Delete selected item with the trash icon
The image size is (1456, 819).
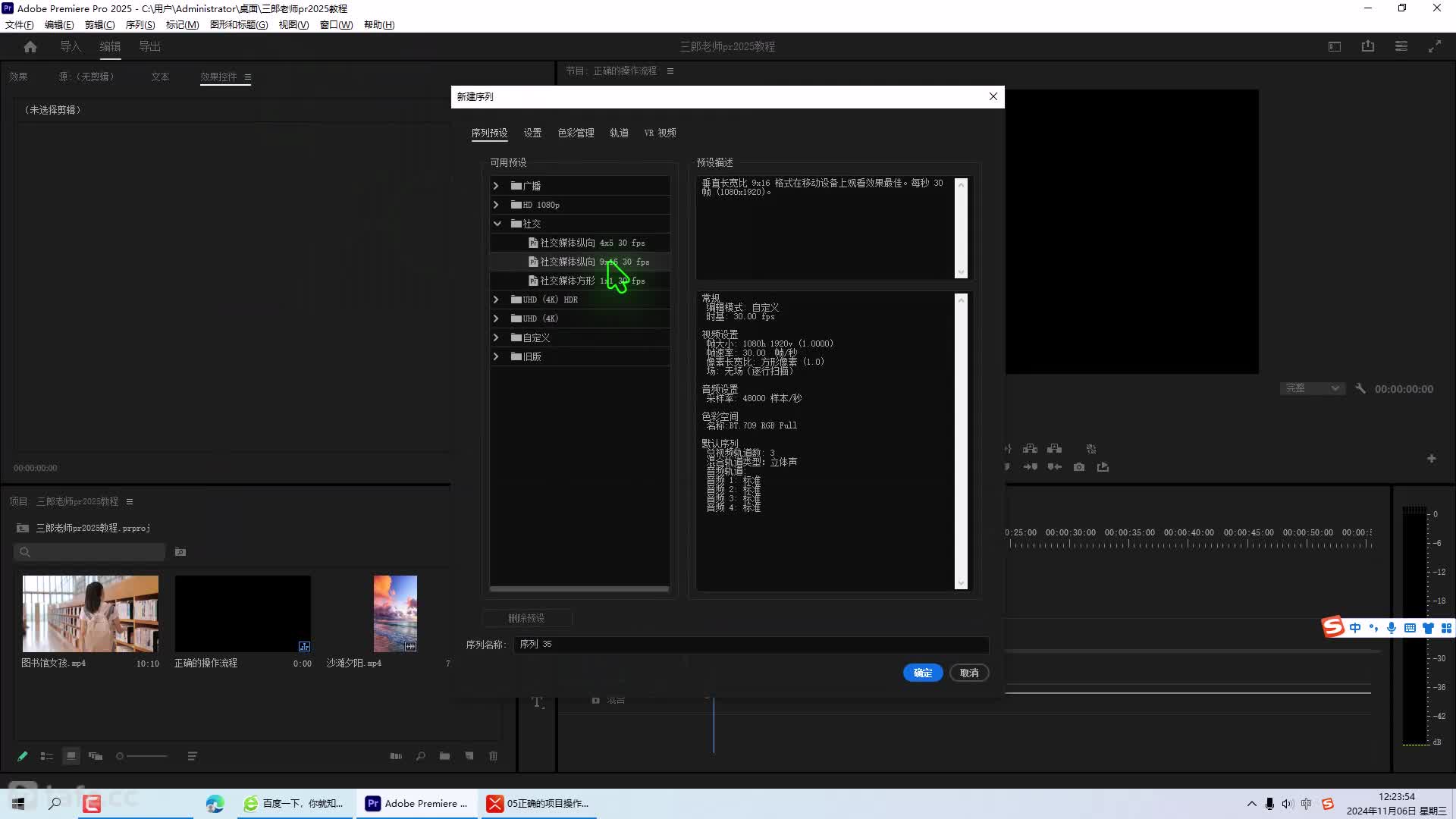pyautogui.click(x=494, y=756)
